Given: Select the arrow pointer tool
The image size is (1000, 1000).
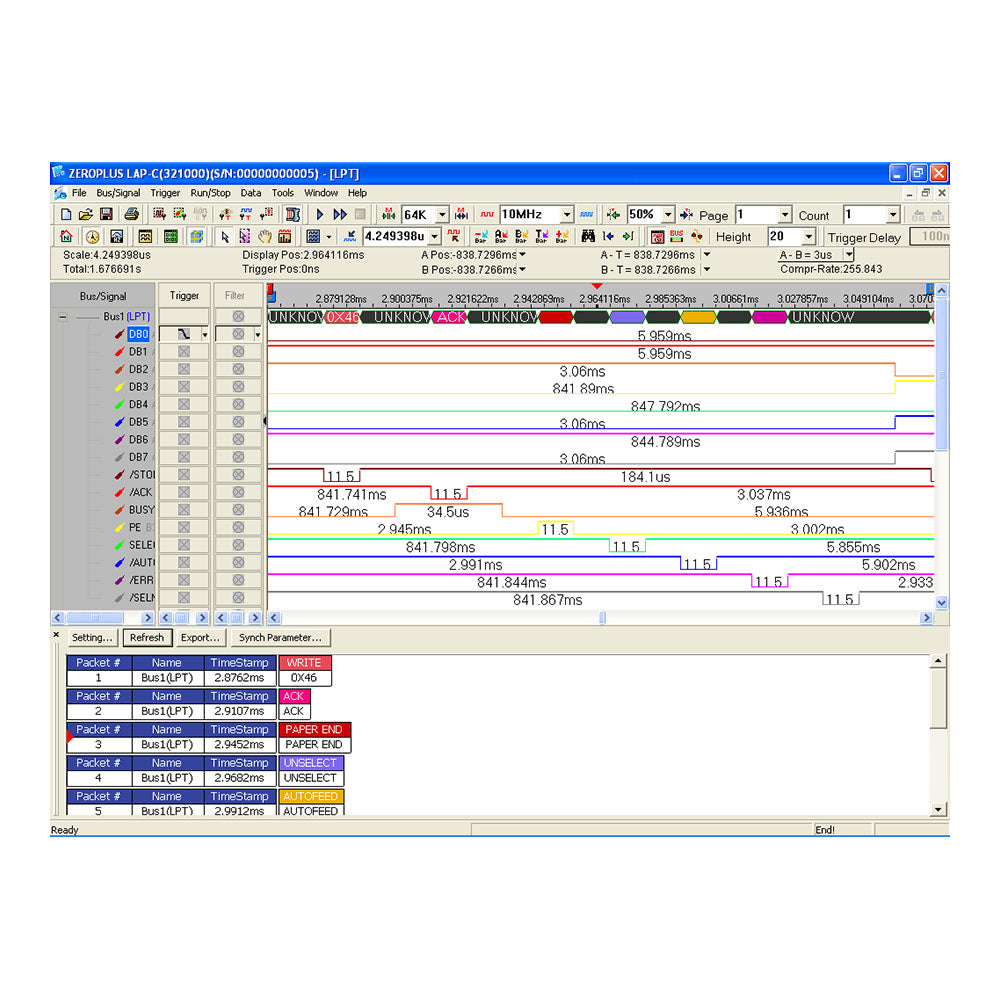Looking at the screenshot, I should pyautogui.click(x=224, y=237).
